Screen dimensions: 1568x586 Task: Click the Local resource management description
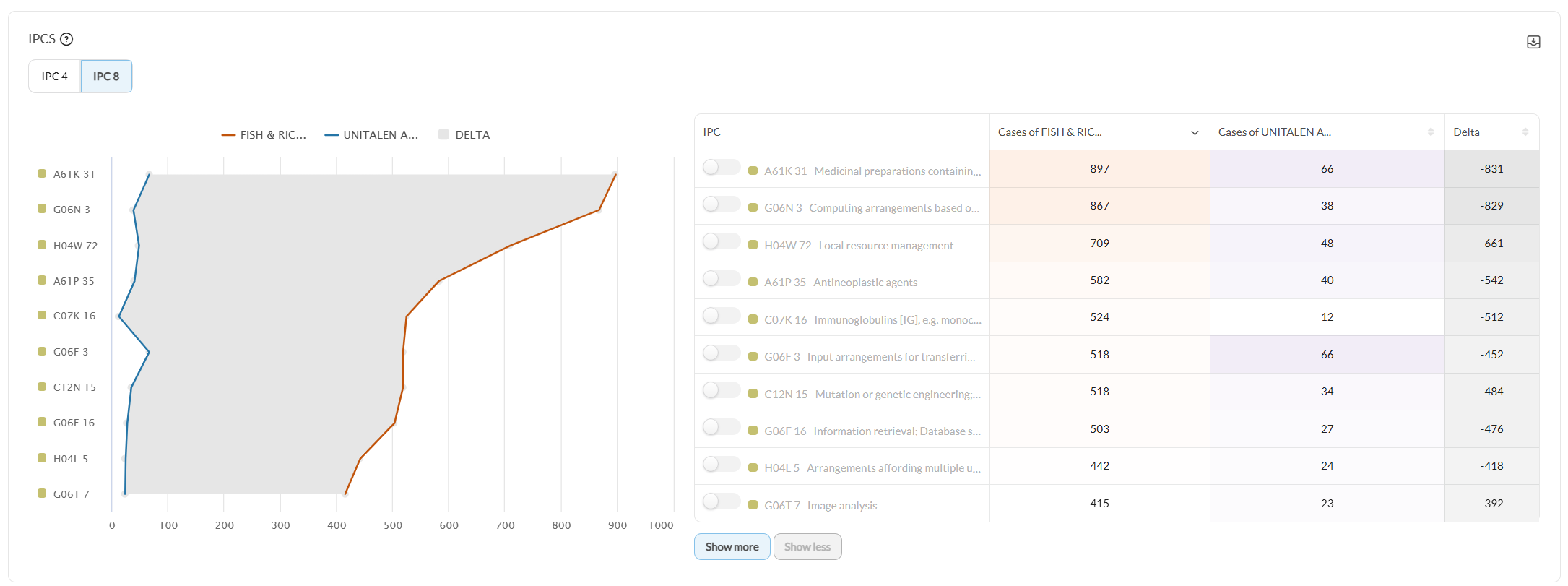pos(886,246)
